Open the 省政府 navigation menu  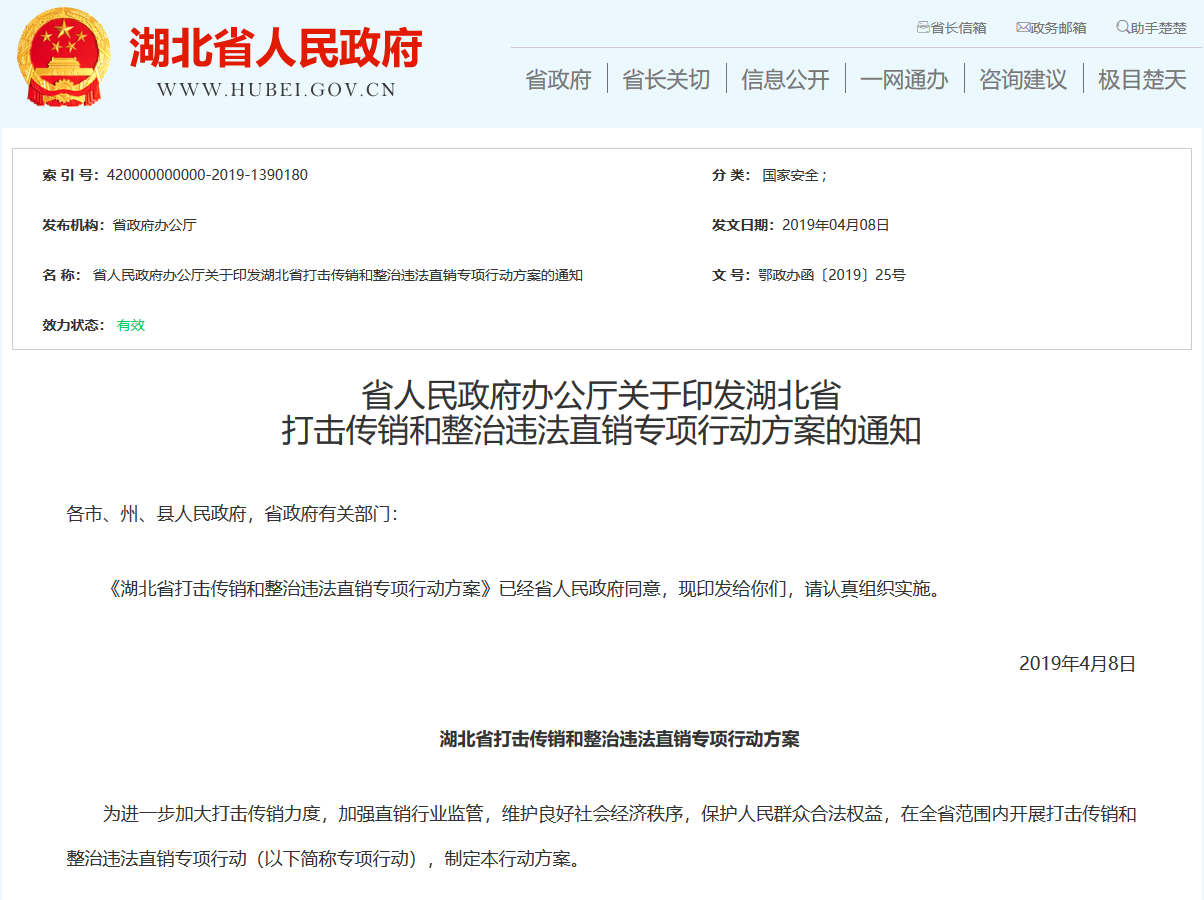click(557, 78)
